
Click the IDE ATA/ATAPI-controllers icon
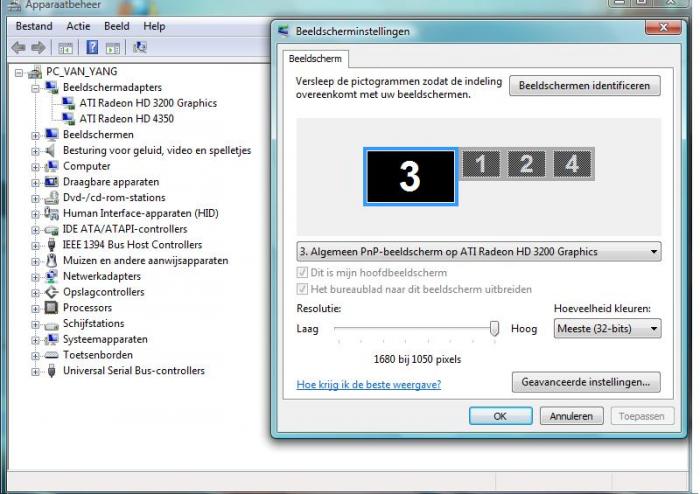[x=52, y=230]
